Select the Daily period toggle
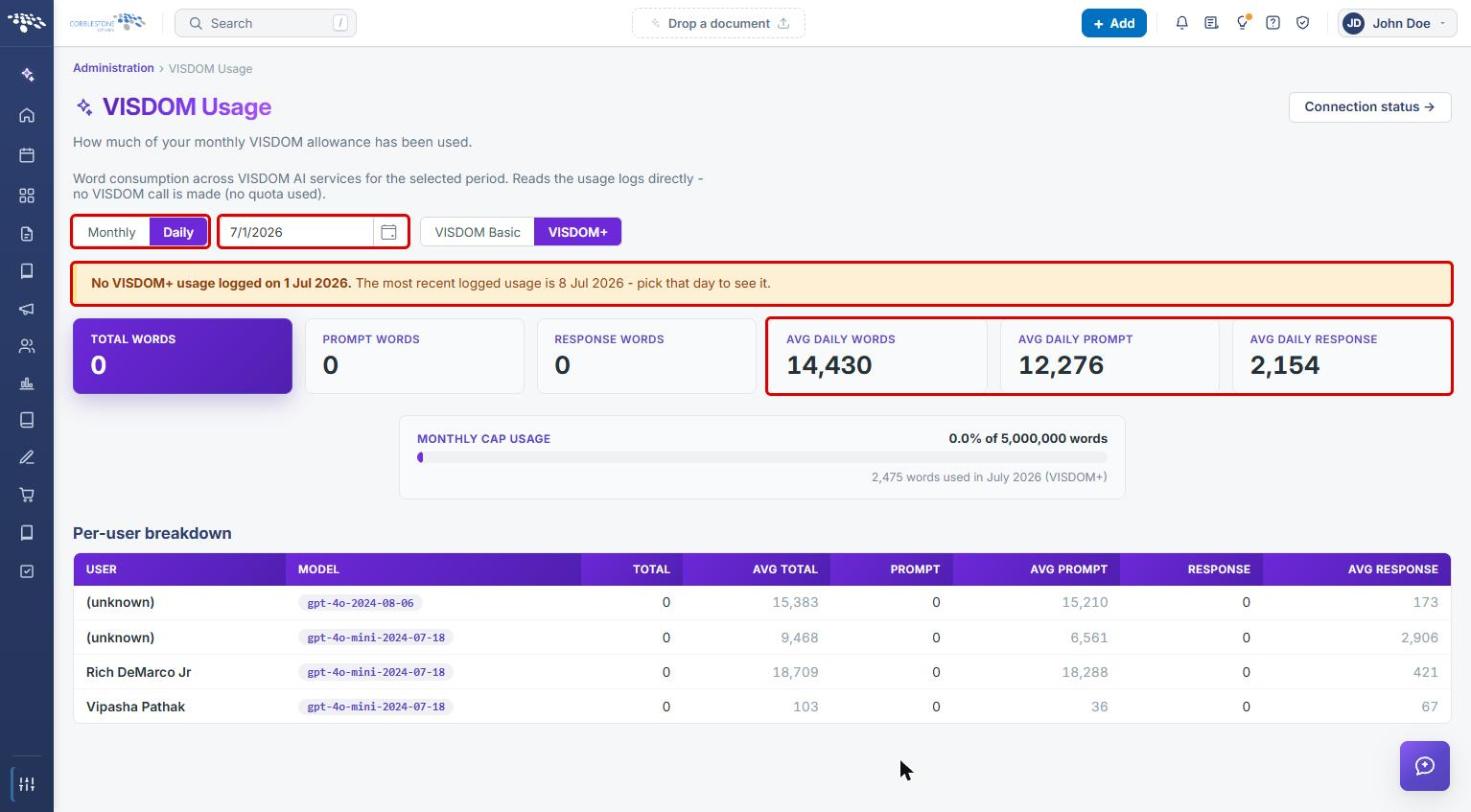1471x812 pixels. (x=178, y=232)
